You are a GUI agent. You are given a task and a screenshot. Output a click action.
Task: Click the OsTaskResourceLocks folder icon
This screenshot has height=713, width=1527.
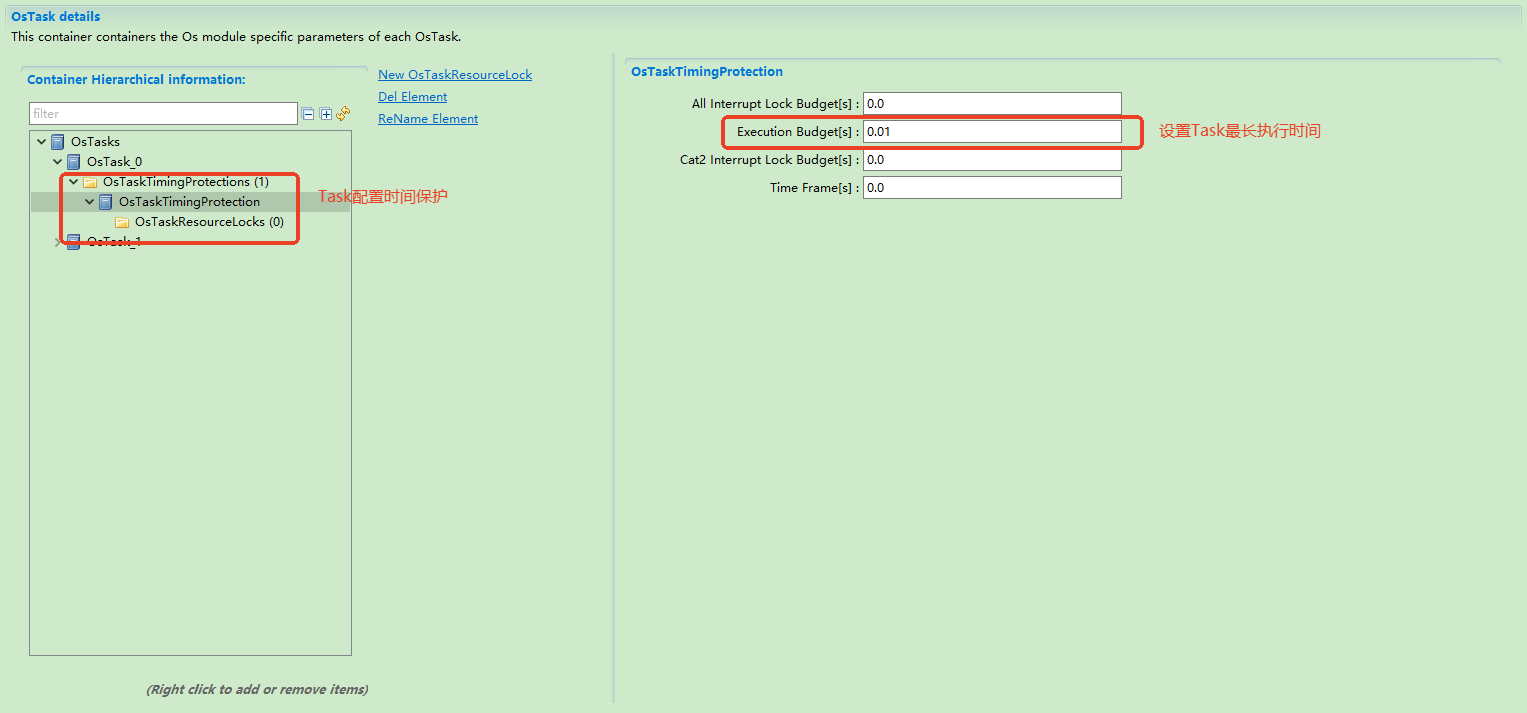pos(122,222)
